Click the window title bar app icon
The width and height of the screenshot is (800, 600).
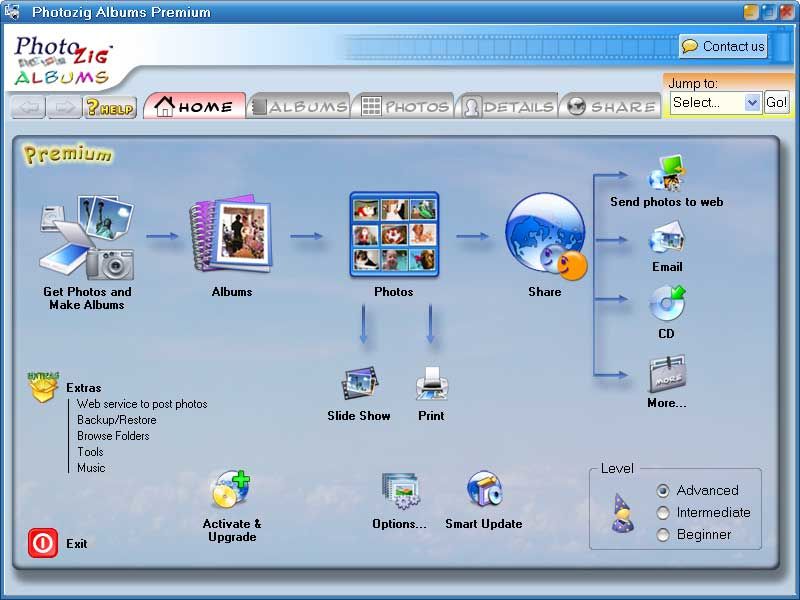pyautogui.click(x=11, y=11)
